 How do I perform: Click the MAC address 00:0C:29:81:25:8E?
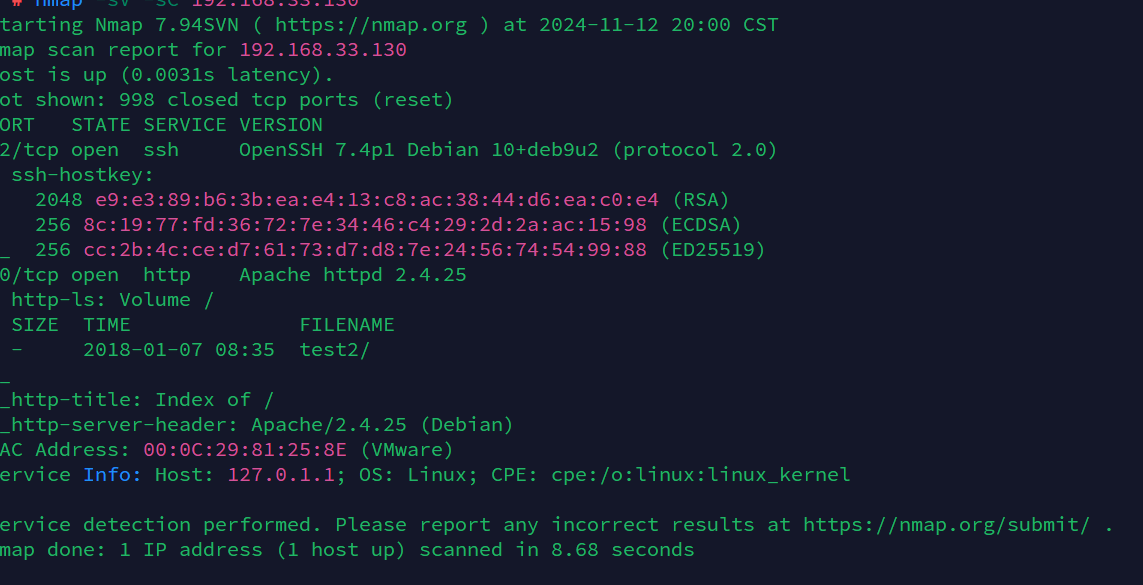(x=245, y=450)
